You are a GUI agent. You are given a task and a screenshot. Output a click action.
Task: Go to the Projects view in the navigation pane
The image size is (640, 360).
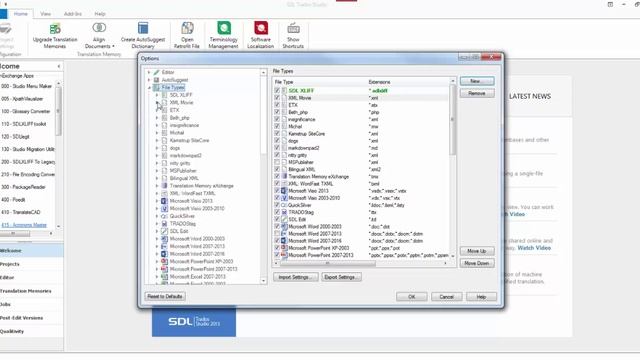point(31,264)
